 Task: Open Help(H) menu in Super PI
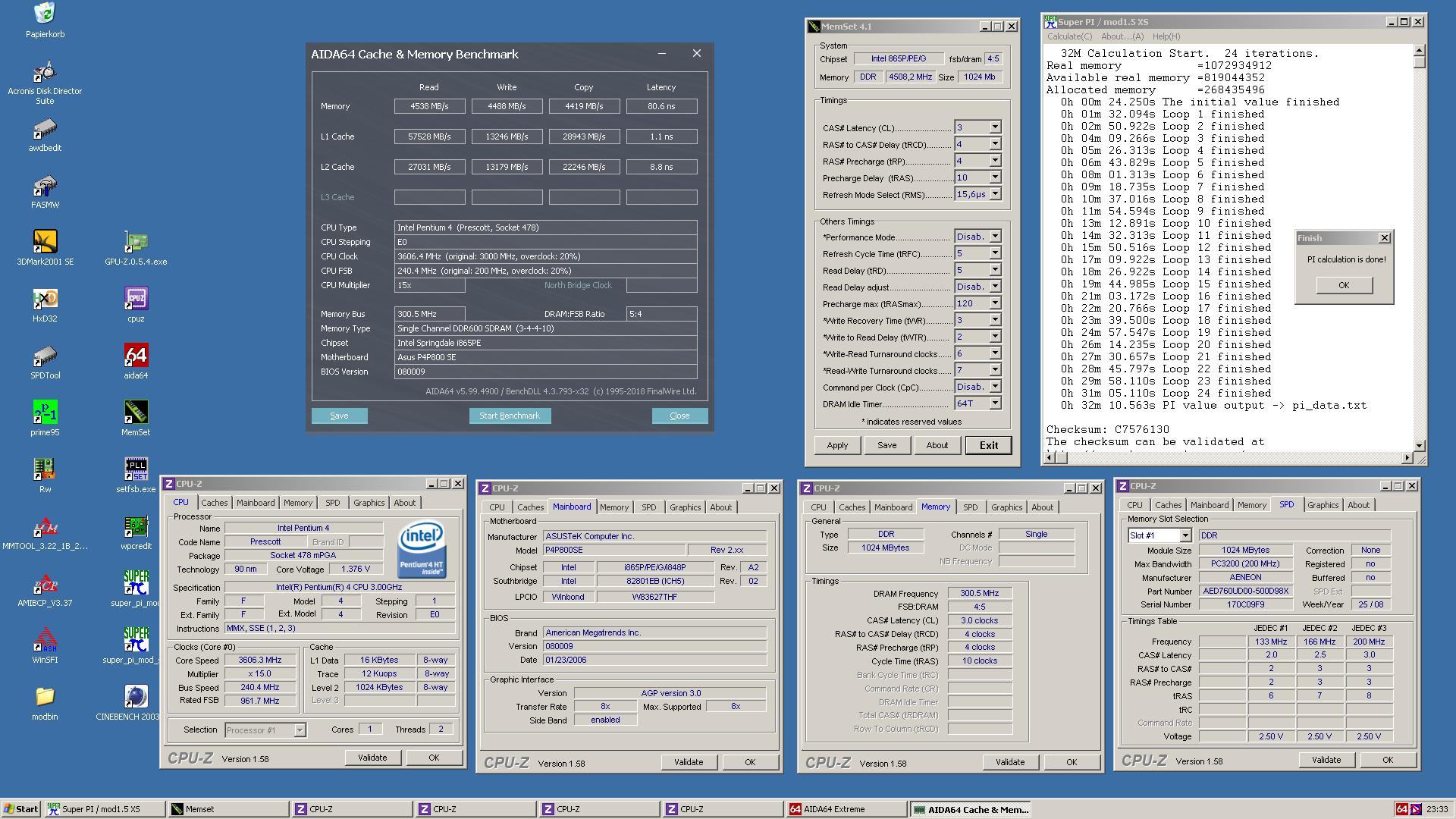(x=1166, y=36)
